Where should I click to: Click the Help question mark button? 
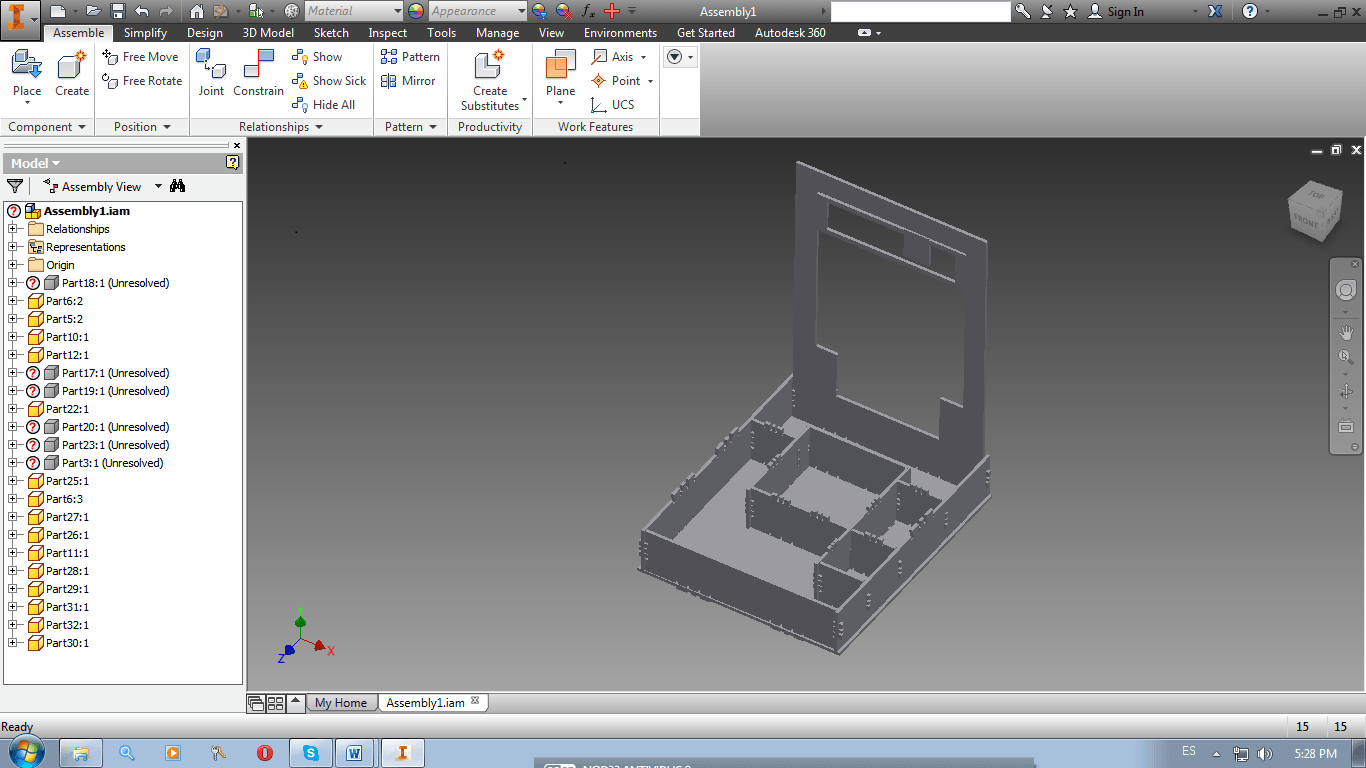coord(1250,11)
